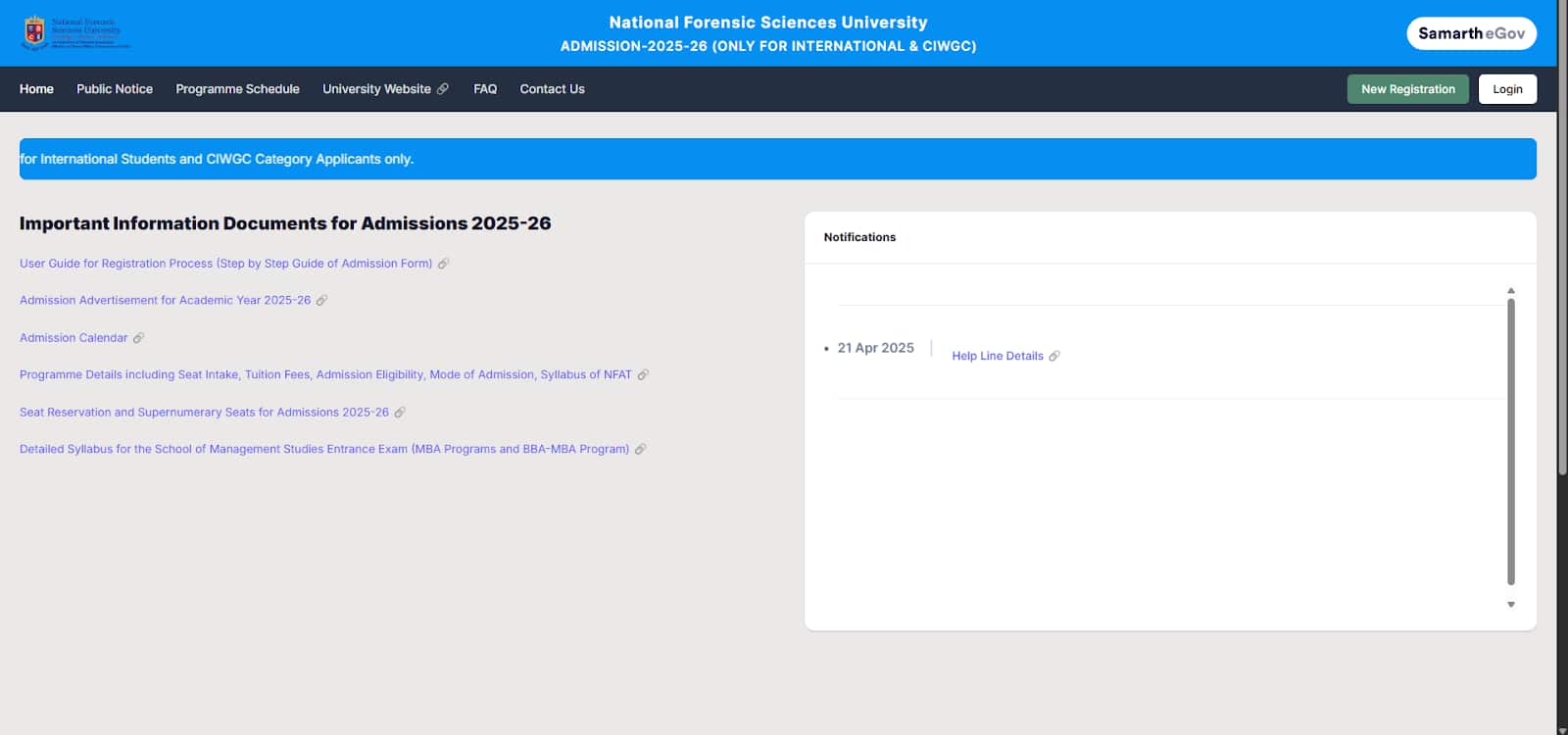Click the SamartheGov badge

[x=1471, y=33]
